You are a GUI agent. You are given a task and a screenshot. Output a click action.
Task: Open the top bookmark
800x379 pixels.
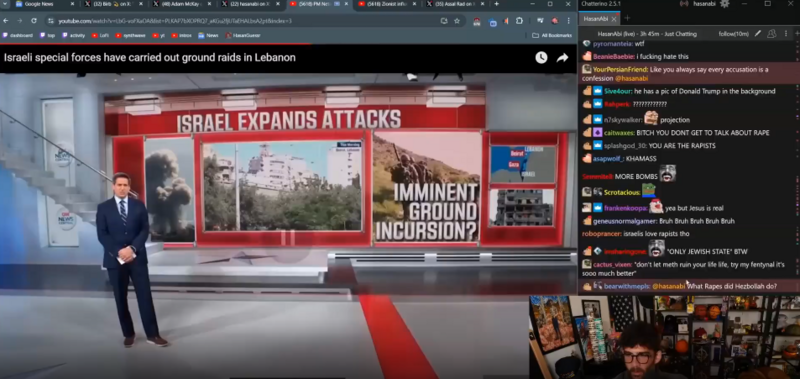coord(47,35)
